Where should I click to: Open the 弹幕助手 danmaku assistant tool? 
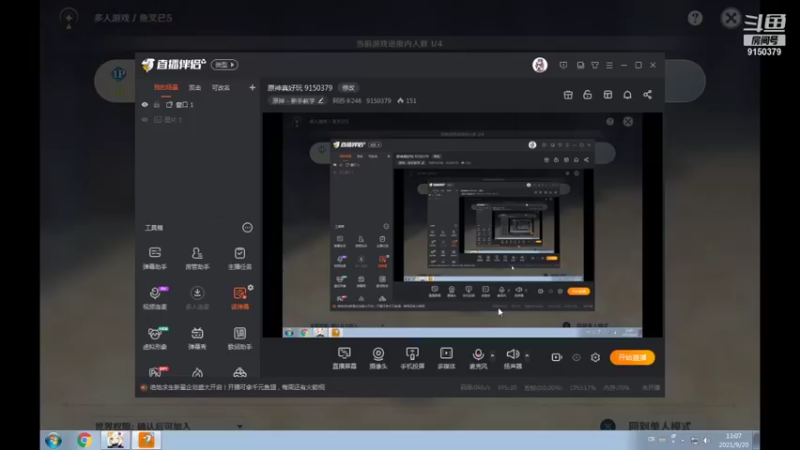point(155,258)
